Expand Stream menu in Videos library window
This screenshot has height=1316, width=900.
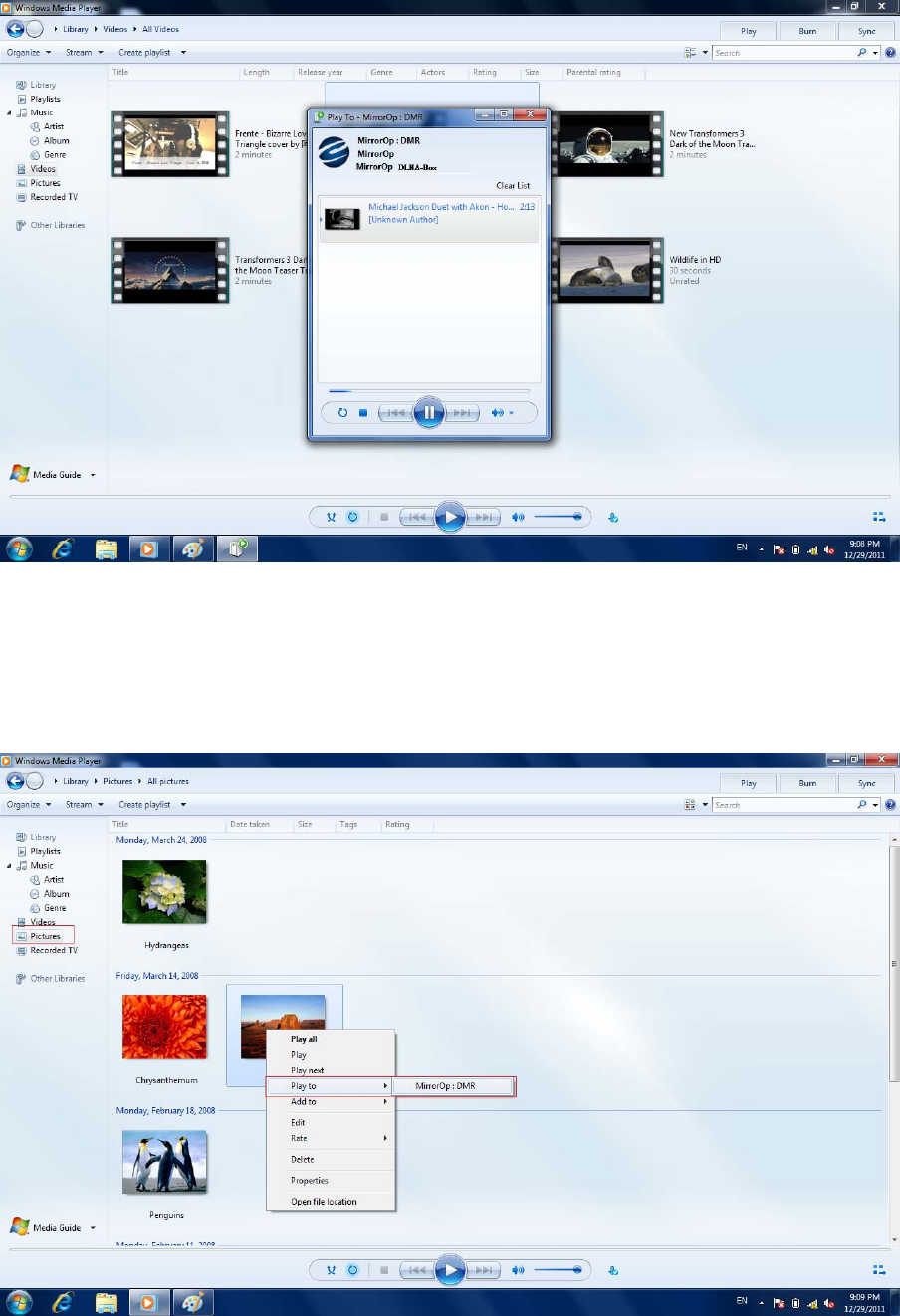click(x=85, y=53)
